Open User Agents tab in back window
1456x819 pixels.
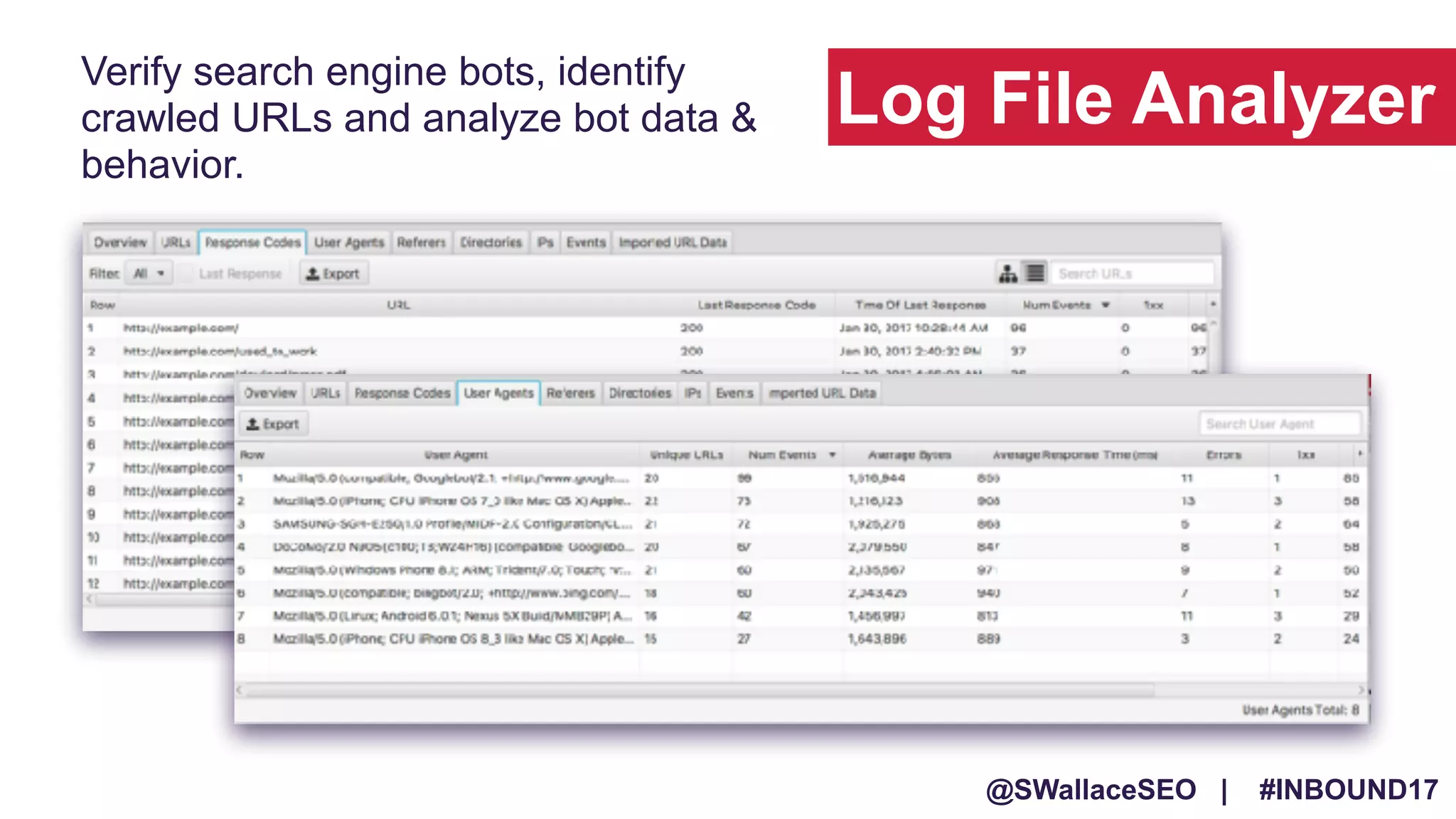(349, 242)
